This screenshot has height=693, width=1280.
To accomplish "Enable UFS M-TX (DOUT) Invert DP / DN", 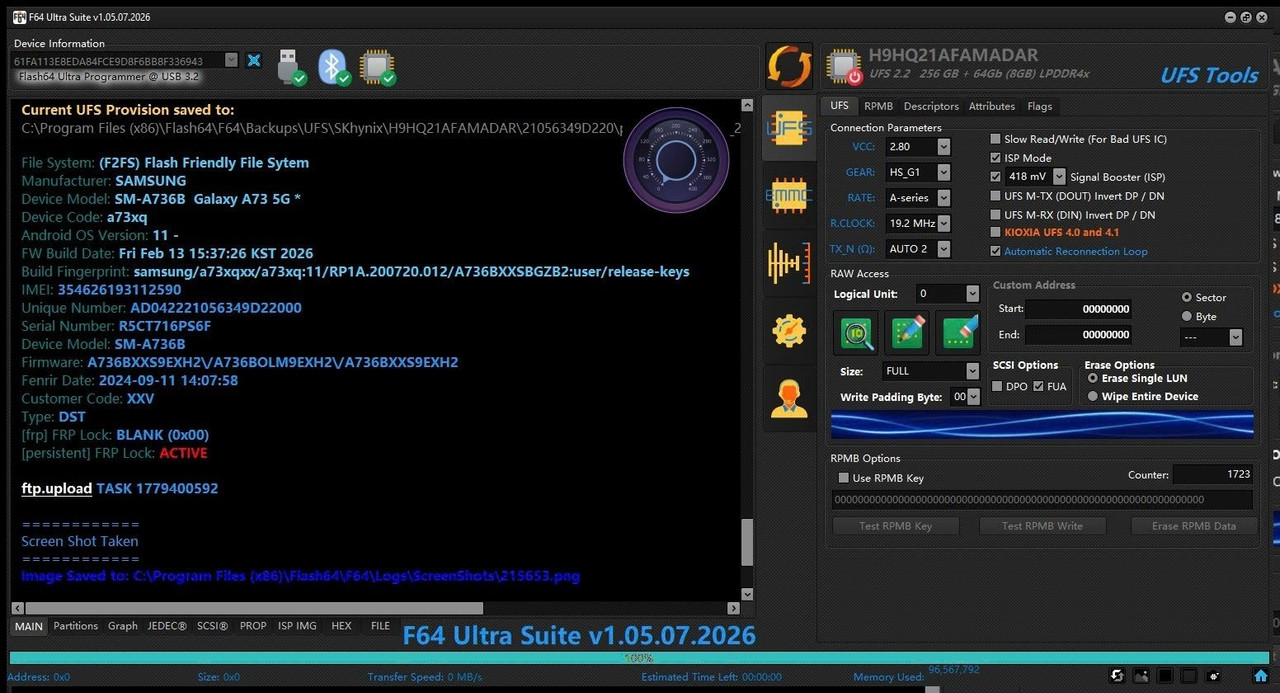I will pos(995,196).
